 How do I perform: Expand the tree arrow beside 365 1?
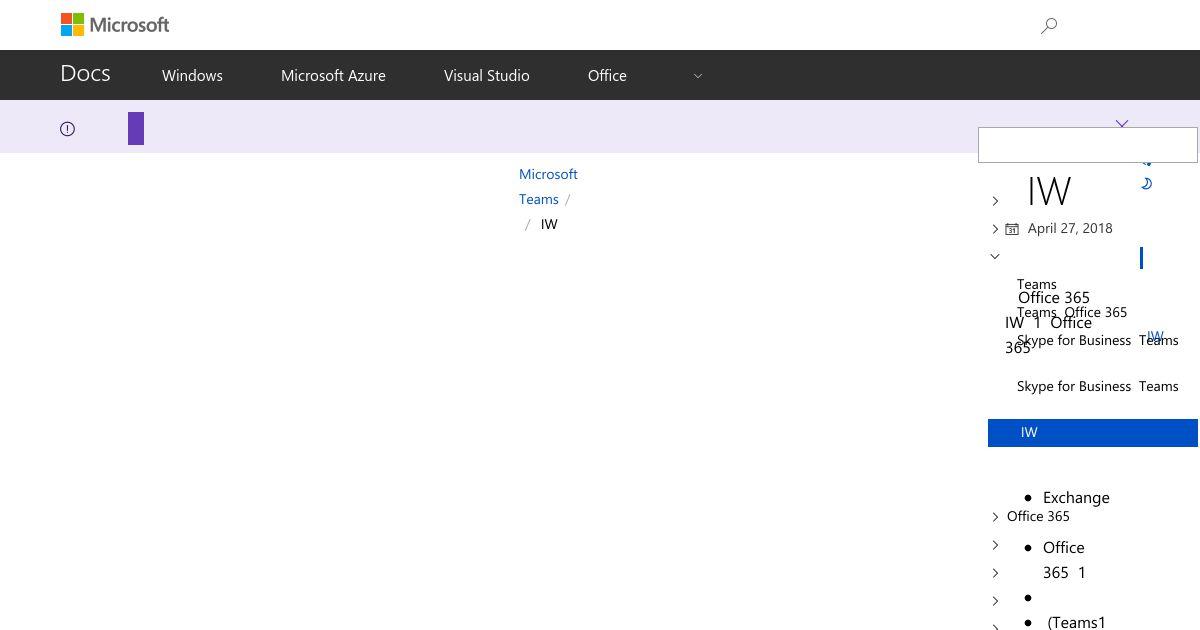point(995,573)
